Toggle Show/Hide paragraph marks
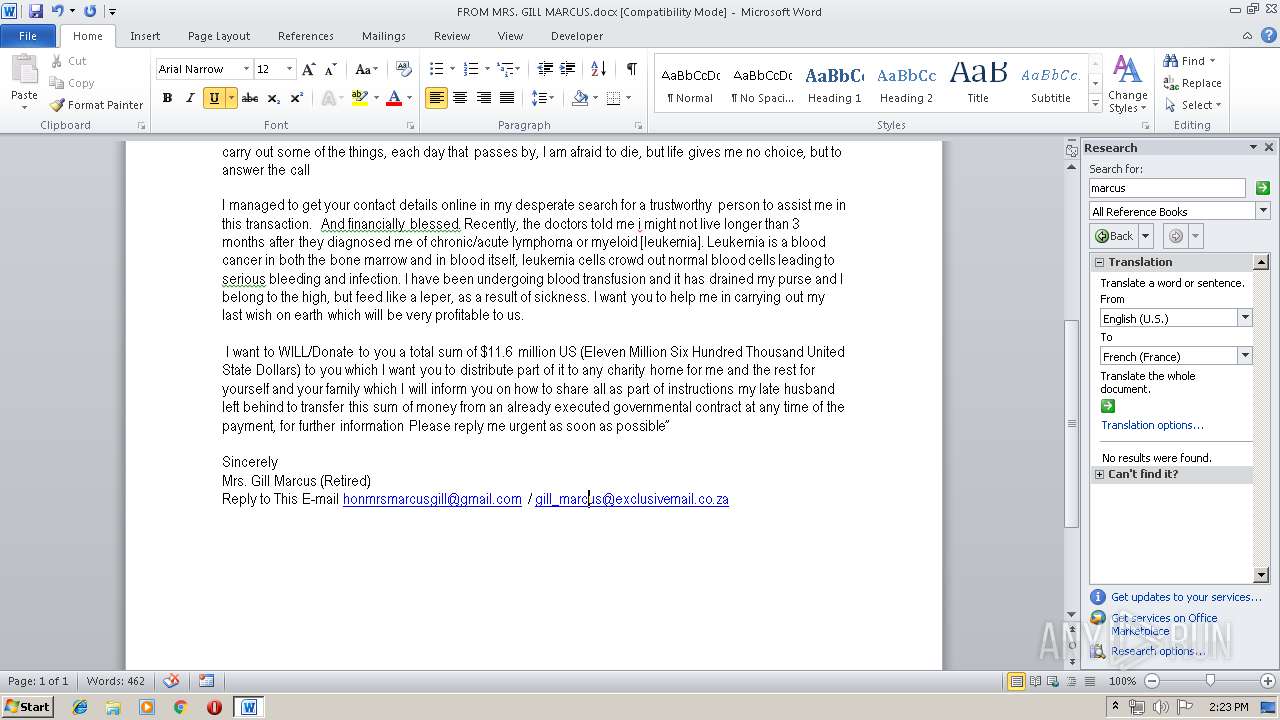The height and width of the screenshot is (720, 1280). 632,69
